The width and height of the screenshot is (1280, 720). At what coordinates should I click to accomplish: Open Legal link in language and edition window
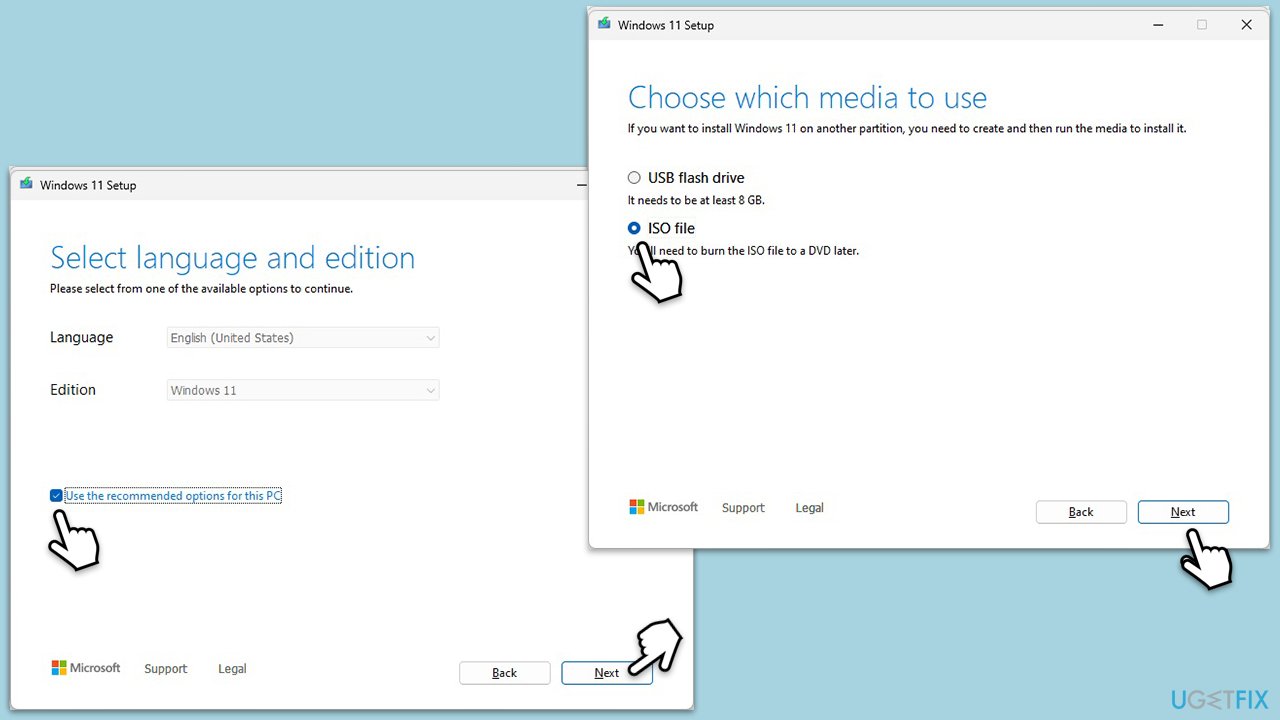pos(232,669)
